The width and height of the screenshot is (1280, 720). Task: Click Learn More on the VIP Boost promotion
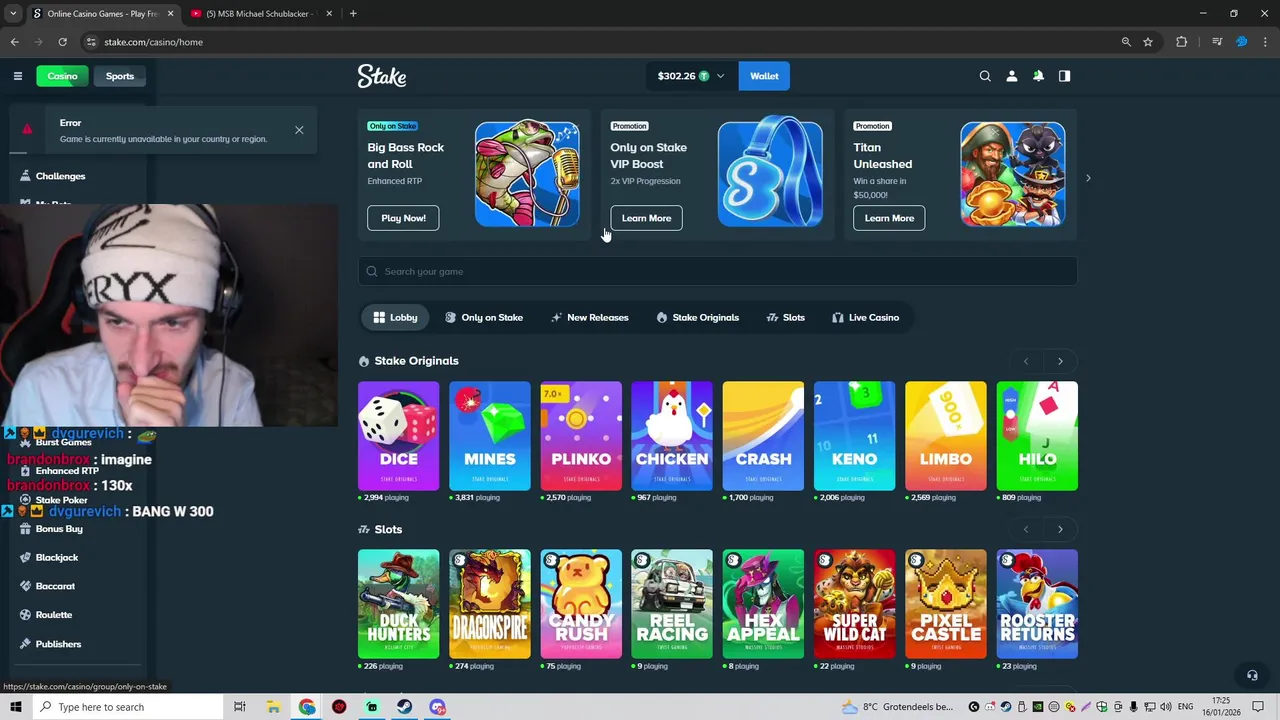coord(646,218)
